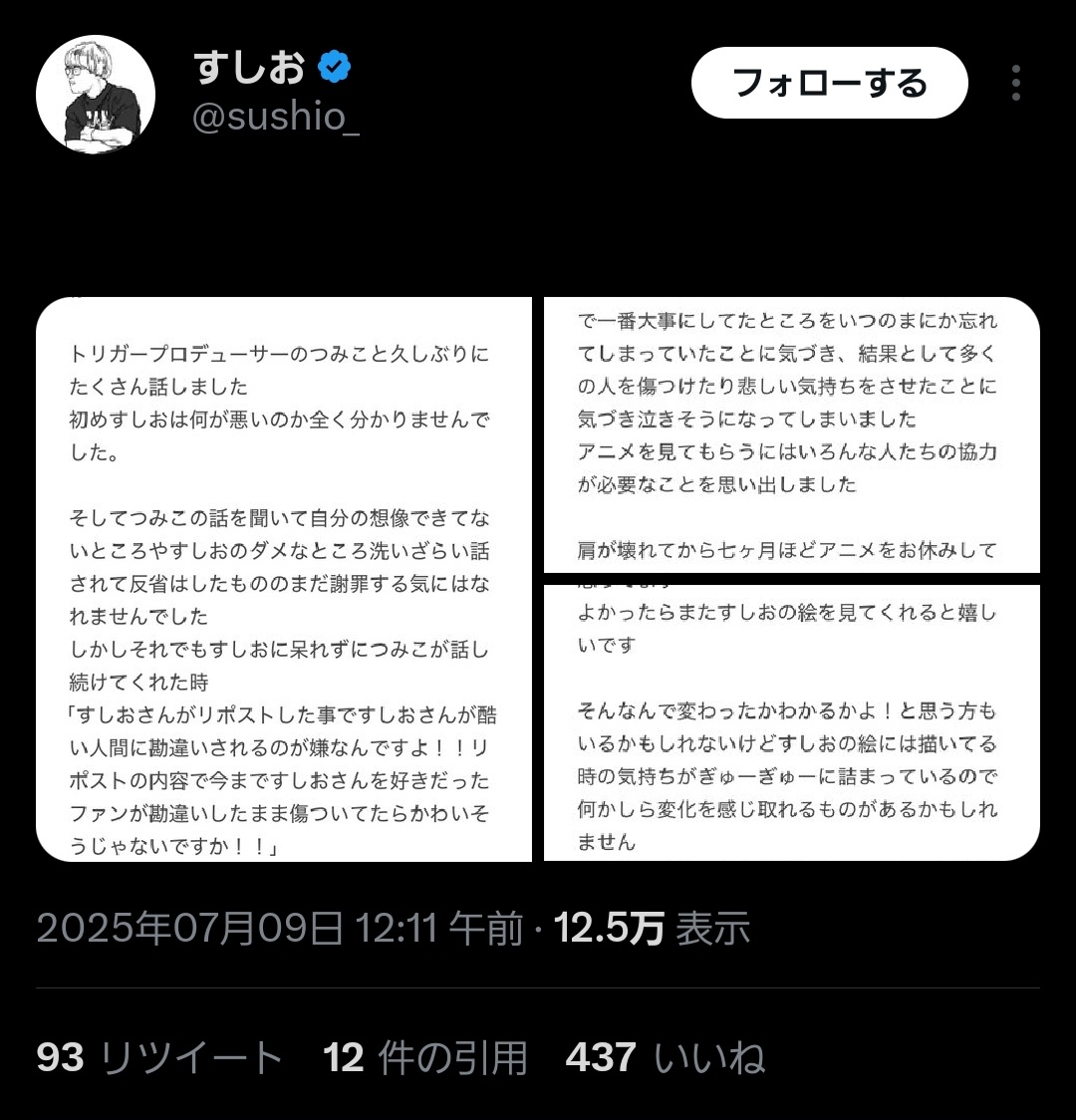Image resolution: width=1076 pixels, height=1120 pixels.
Task: Open the display name すしお
Action: [x=249, y=68]
